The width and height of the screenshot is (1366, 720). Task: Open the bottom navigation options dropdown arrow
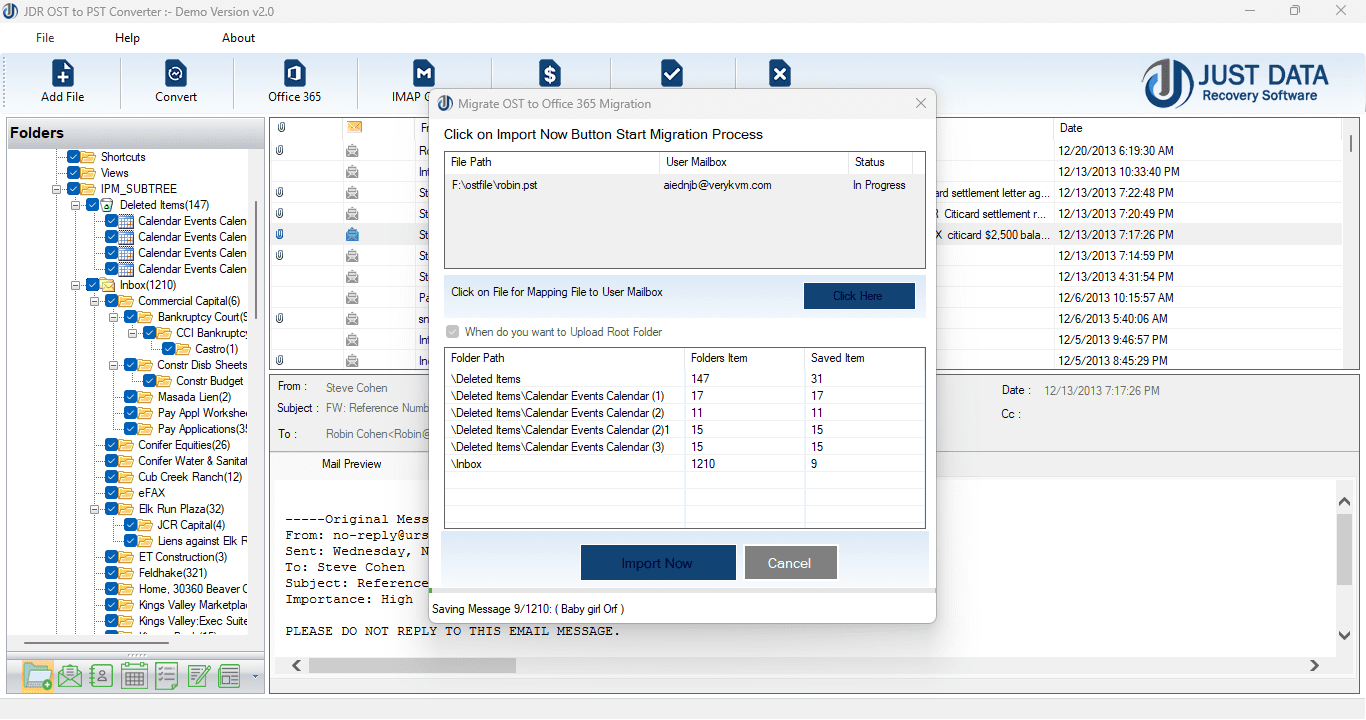[255, 677]
